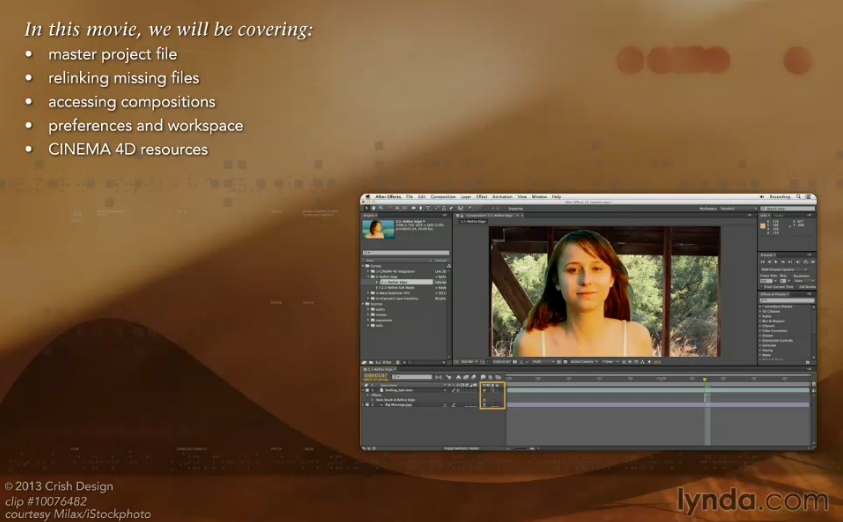Click the graph editor icon in timeline header
Screen dimensions: 843x522
[x=497, y=377]
